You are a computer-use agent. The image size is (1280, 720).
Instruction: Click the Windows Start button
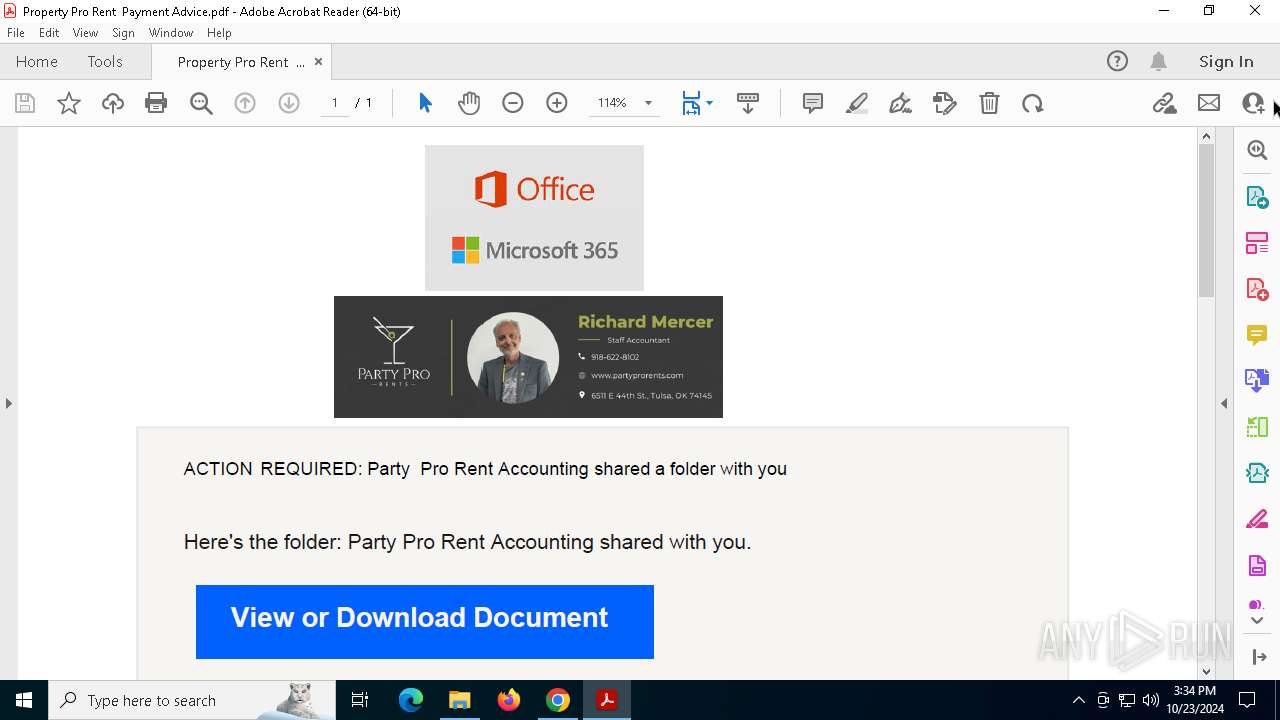click(24, 700)
